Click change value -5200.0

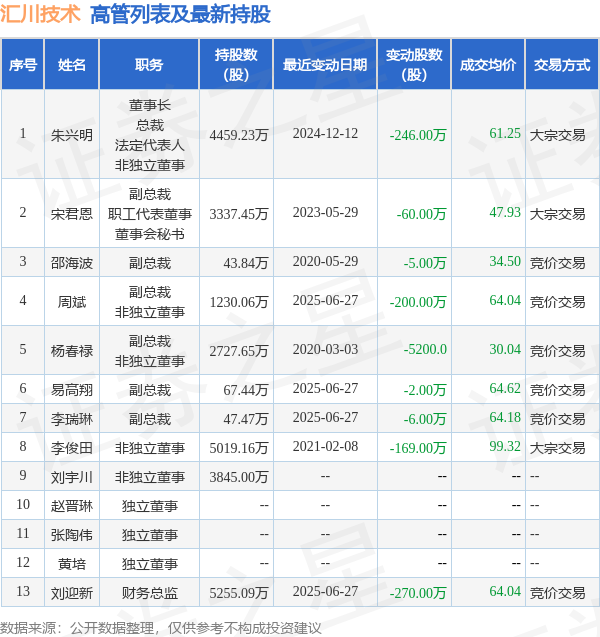(425, 349)
